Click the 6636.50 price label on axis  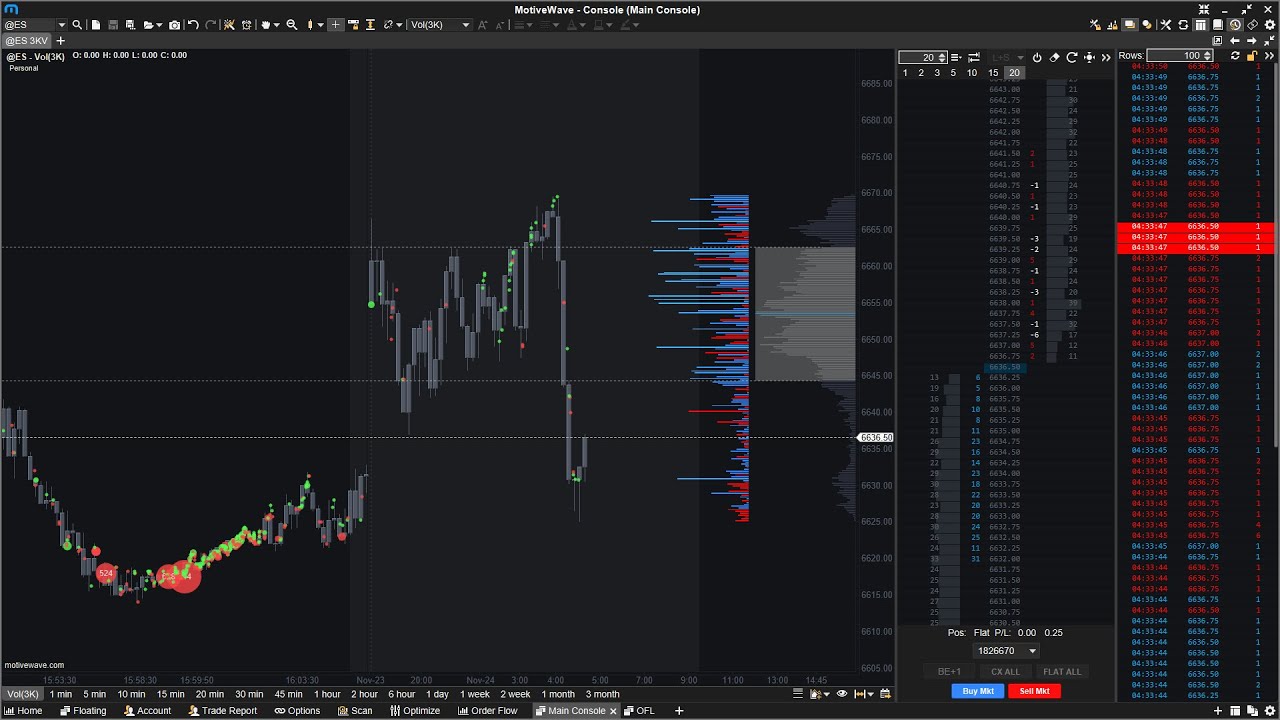coord(876,438)
